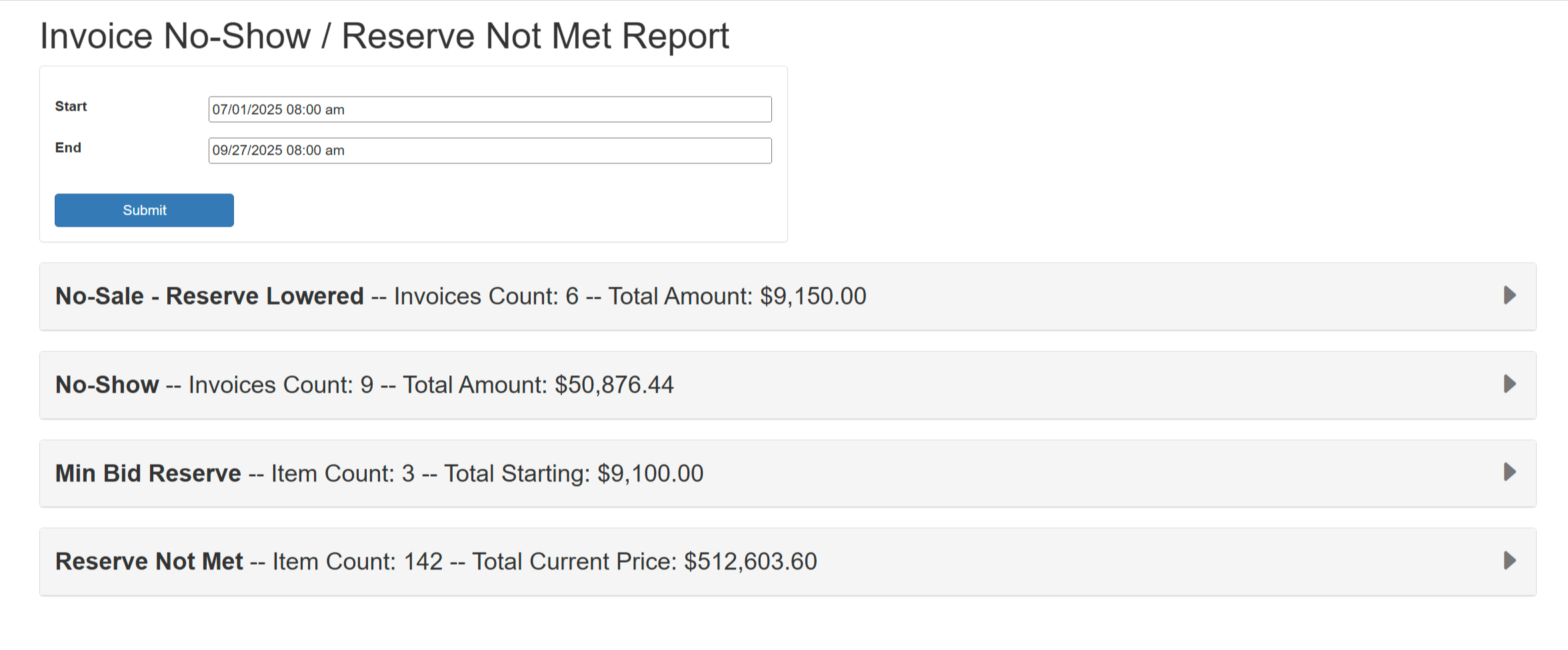The image size is (1568, 650).
Task: Click the triangle icon on the No-Show row
Action: [x=1510, y=384]
